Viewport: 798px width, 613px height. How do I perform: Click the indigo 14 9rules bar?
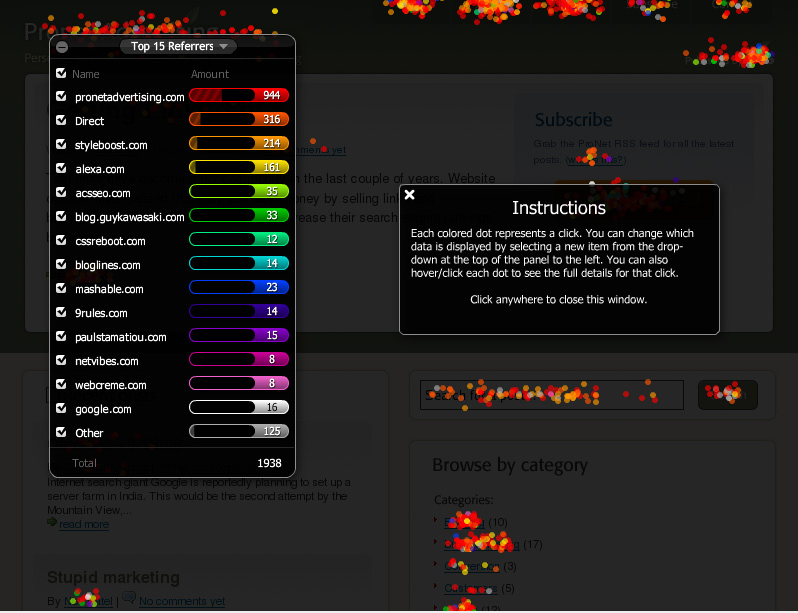coord(239,311)
